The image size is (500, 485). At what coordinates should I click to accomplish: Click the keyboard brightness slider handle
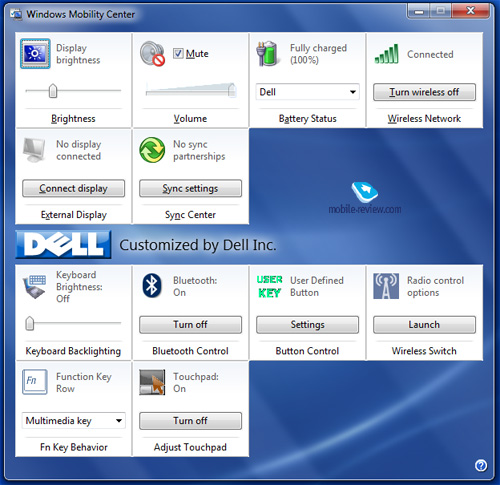coord(30,323)
